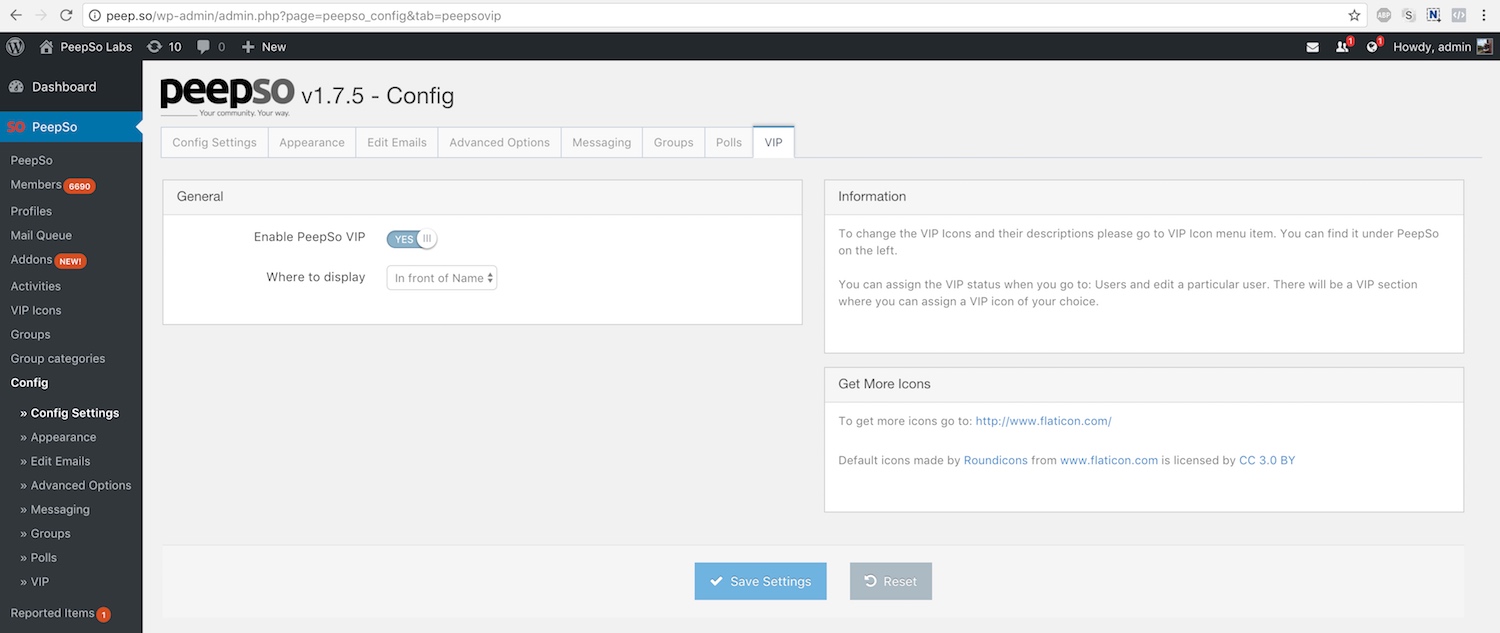Click the N extension icon in browser toolbar
The height and width of the screenshot is (633, 1500).
(1434, 15)
